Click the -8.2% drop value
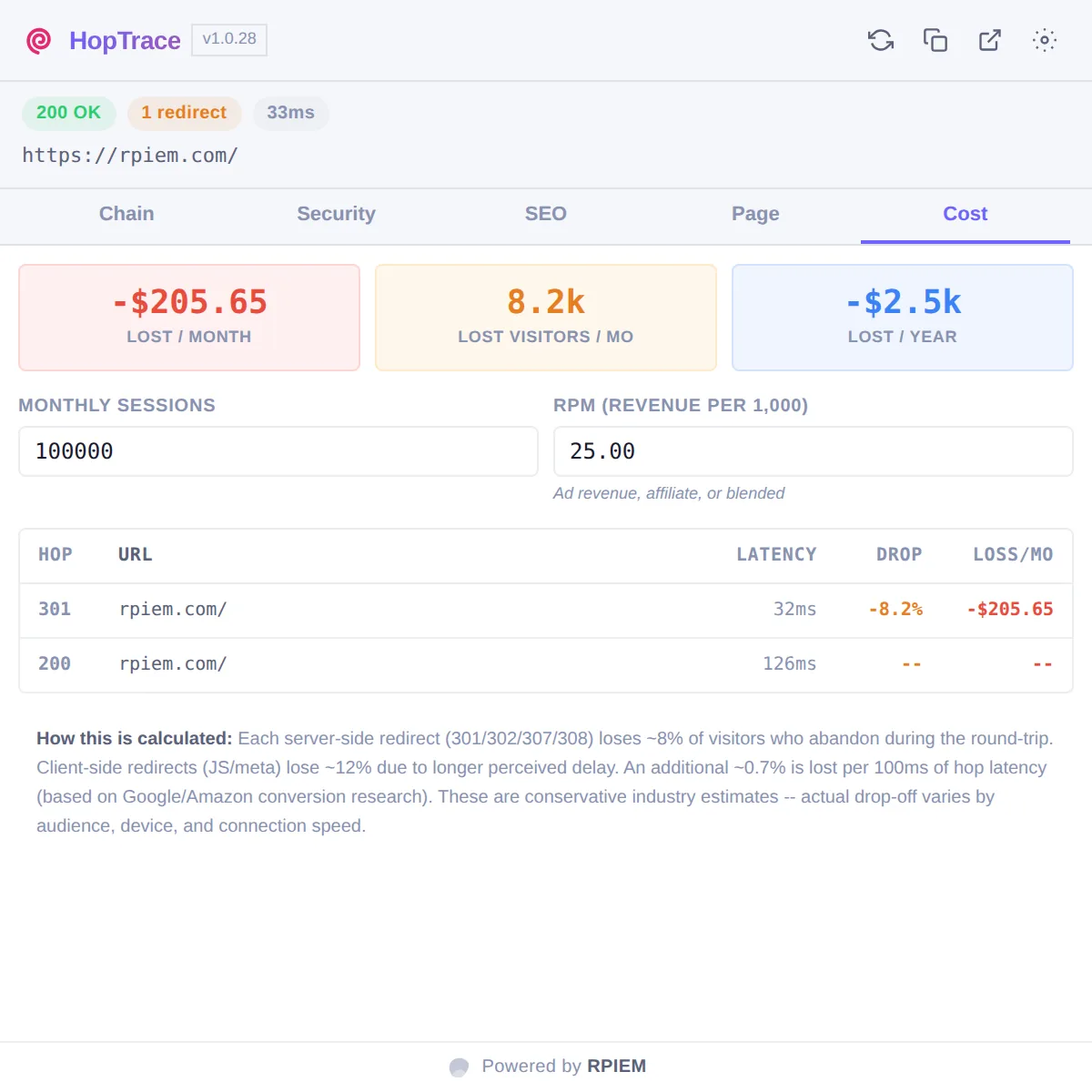This screenshot has height=1092, width=1092. [895, 610]
